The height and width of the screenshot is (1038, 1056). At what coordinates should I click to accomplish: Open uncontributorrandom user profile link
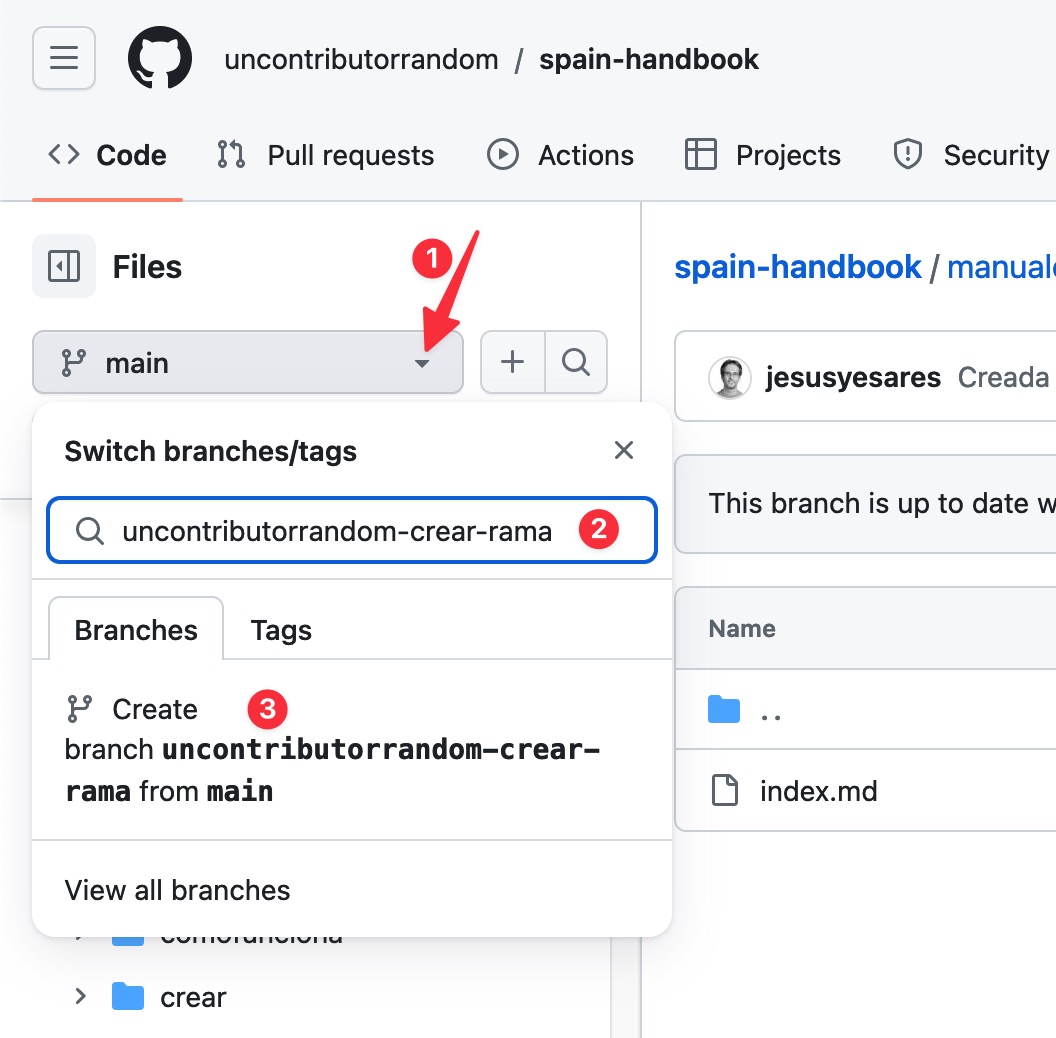click(361, 59)
